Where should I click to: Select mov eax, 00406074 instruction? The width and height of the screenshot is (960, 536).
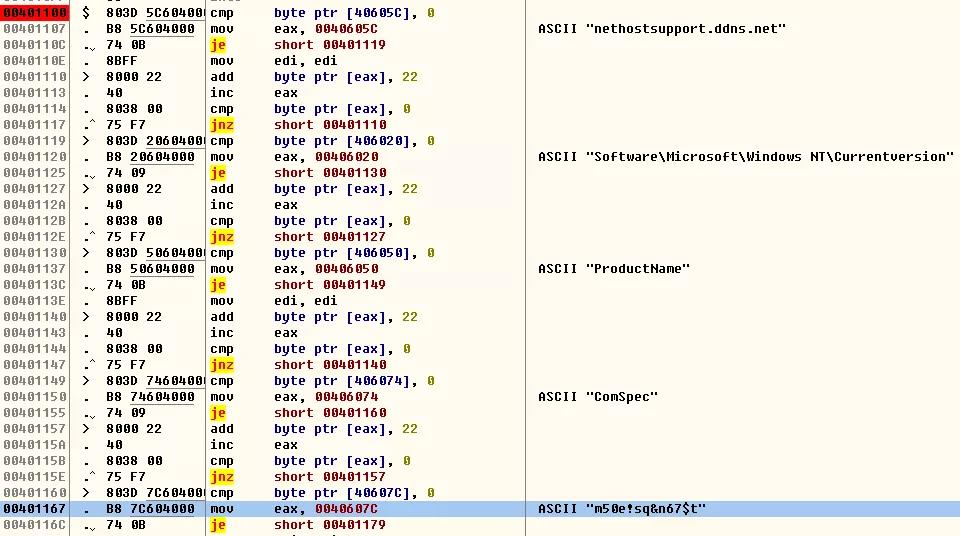[294, 396]
